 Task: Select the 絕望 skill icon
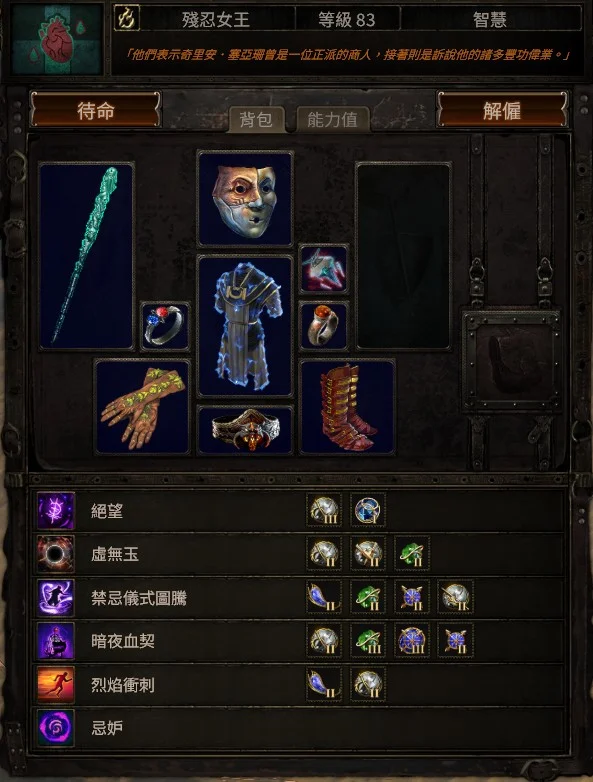56,511
